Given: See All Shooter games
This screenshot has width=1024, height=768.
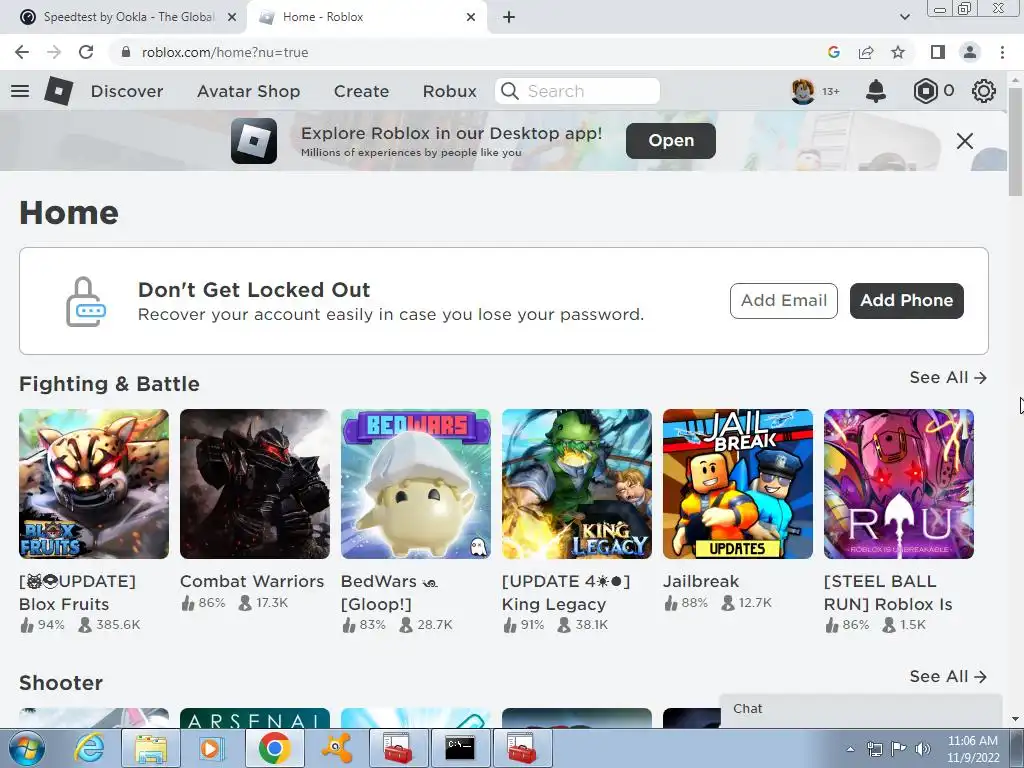Looking at the screenshot, I should pos(948,677).
